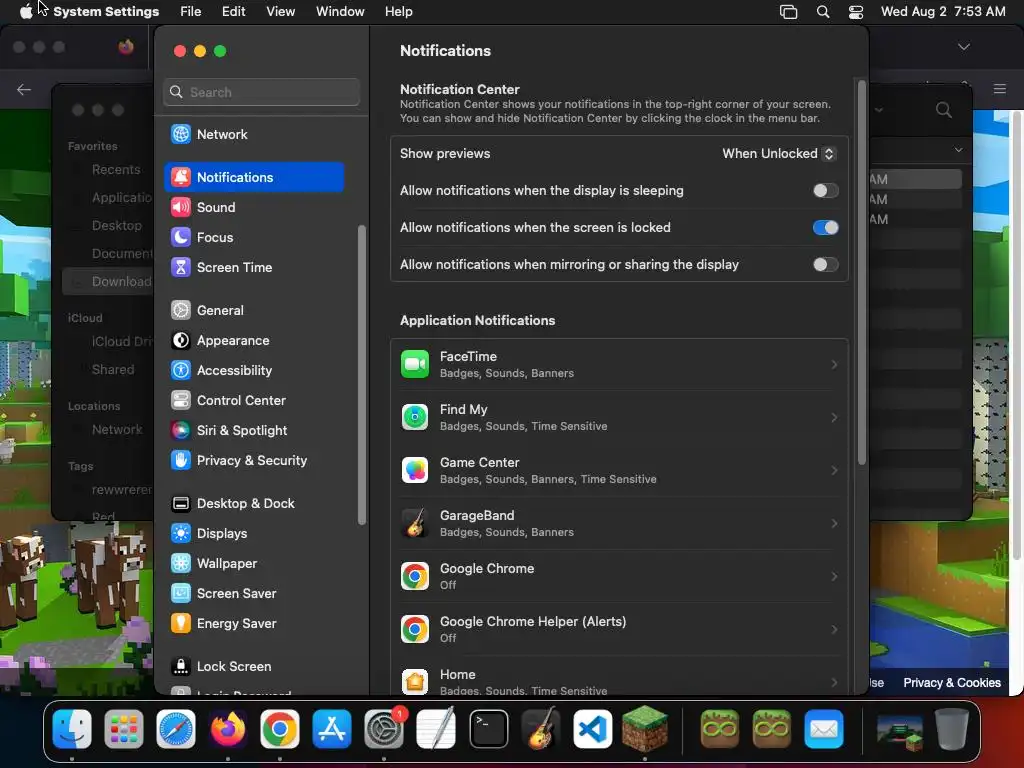Viewport: 1024px width, 768px height.
Task: Open the browser hamburger menu
Action: click(1000, 89)
